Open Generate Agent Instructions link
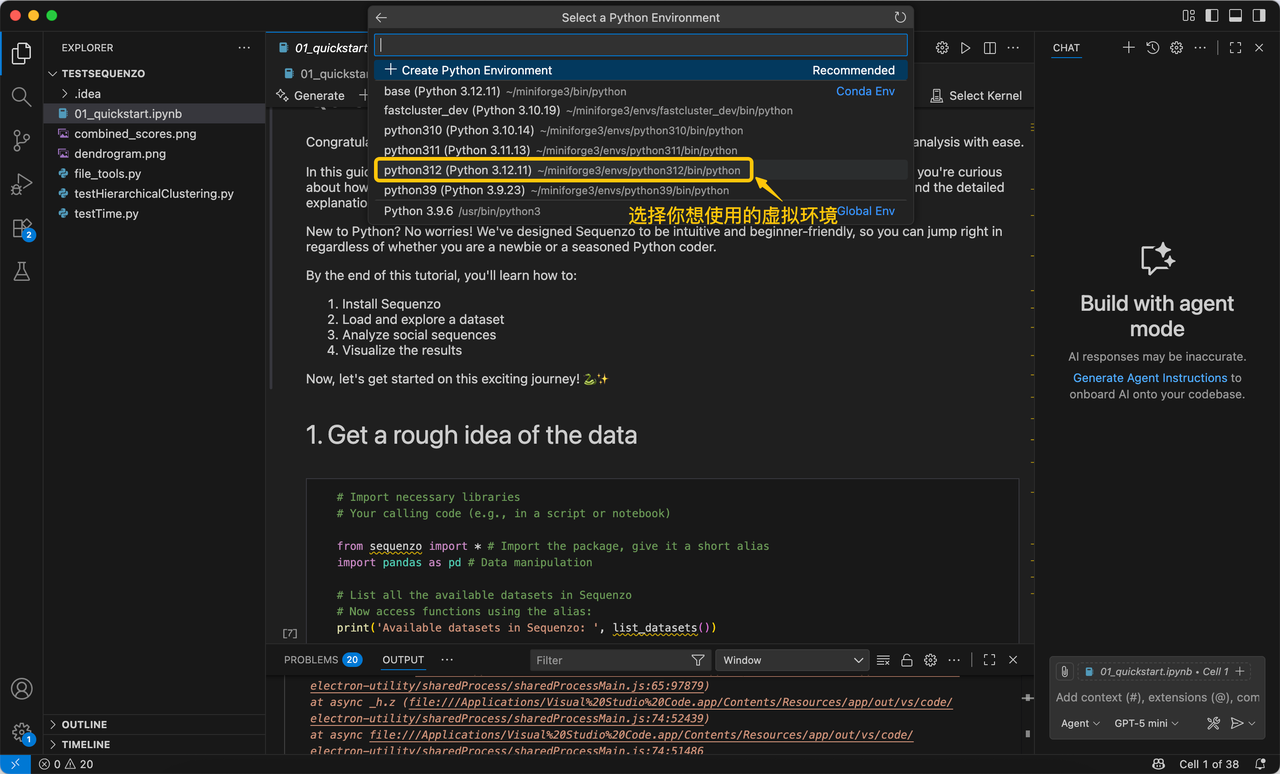The height and width of the screenshot is (774, 1280). coord(1149,378)
